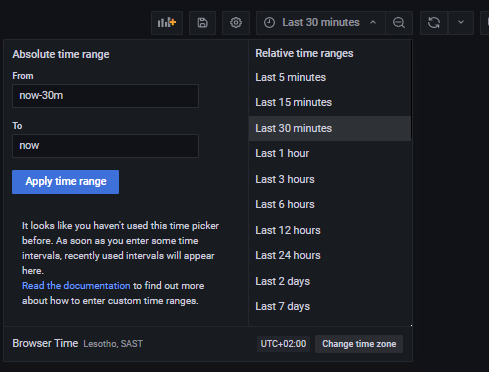Open the refresh interval dropdown arrow

[x=461, y=23]
